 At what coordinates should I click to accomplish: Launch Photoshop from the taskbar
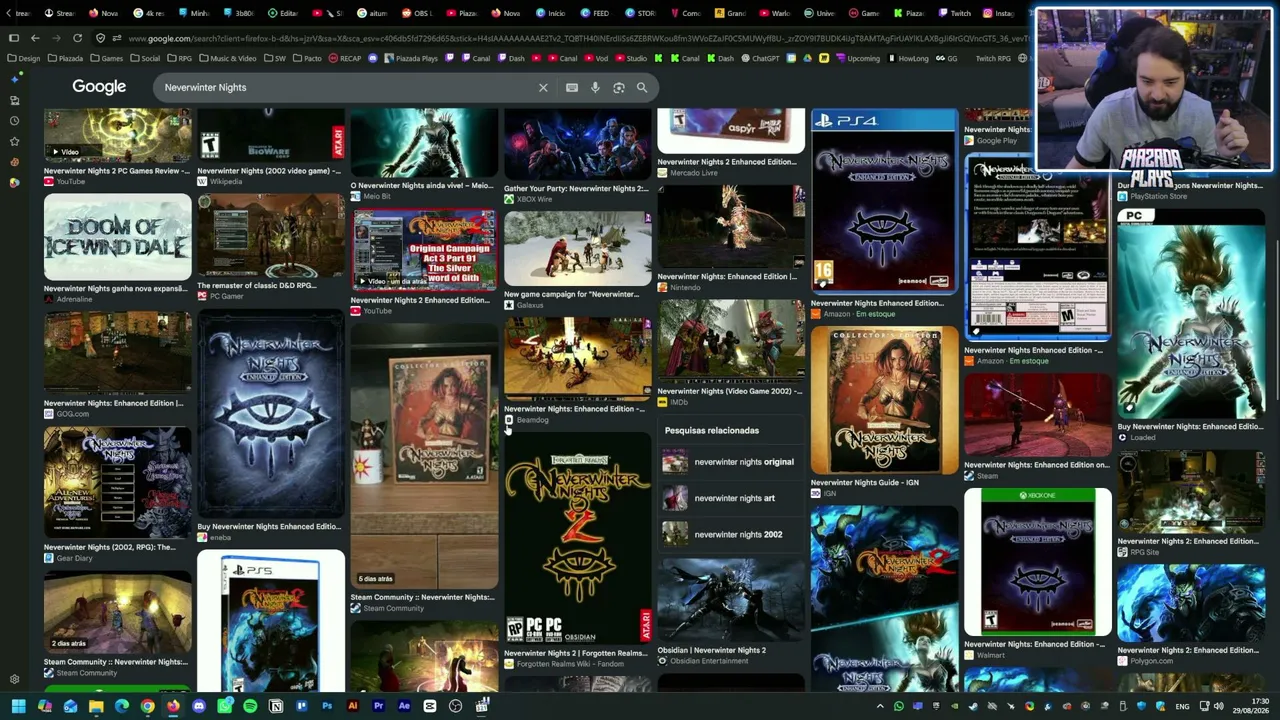point(327,707)
